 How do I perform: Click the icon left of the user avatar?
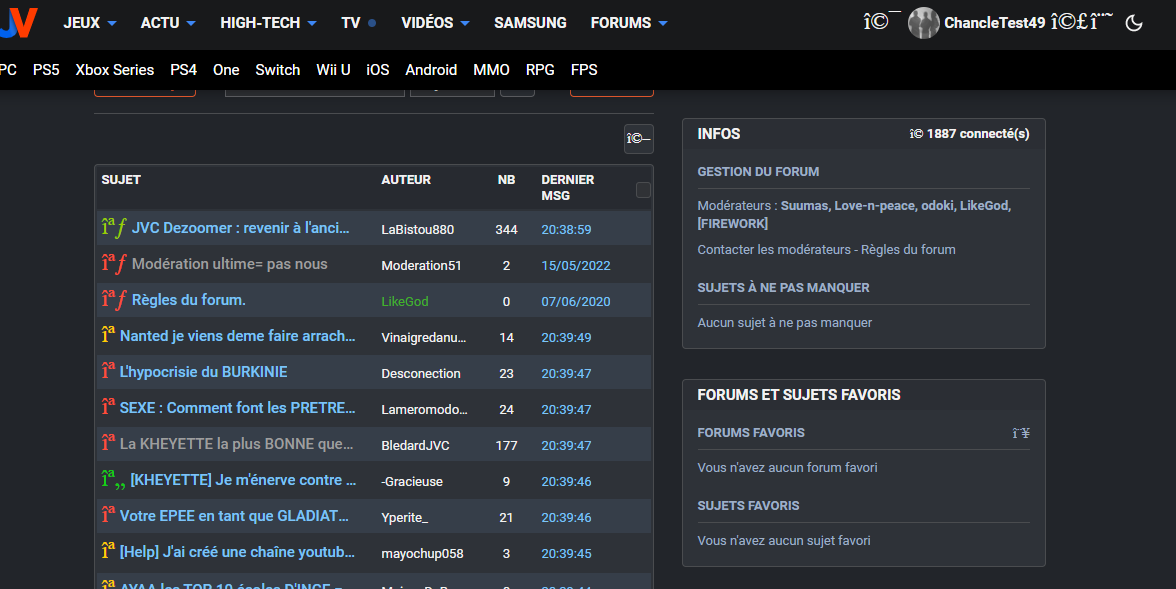tap(881, 23)
